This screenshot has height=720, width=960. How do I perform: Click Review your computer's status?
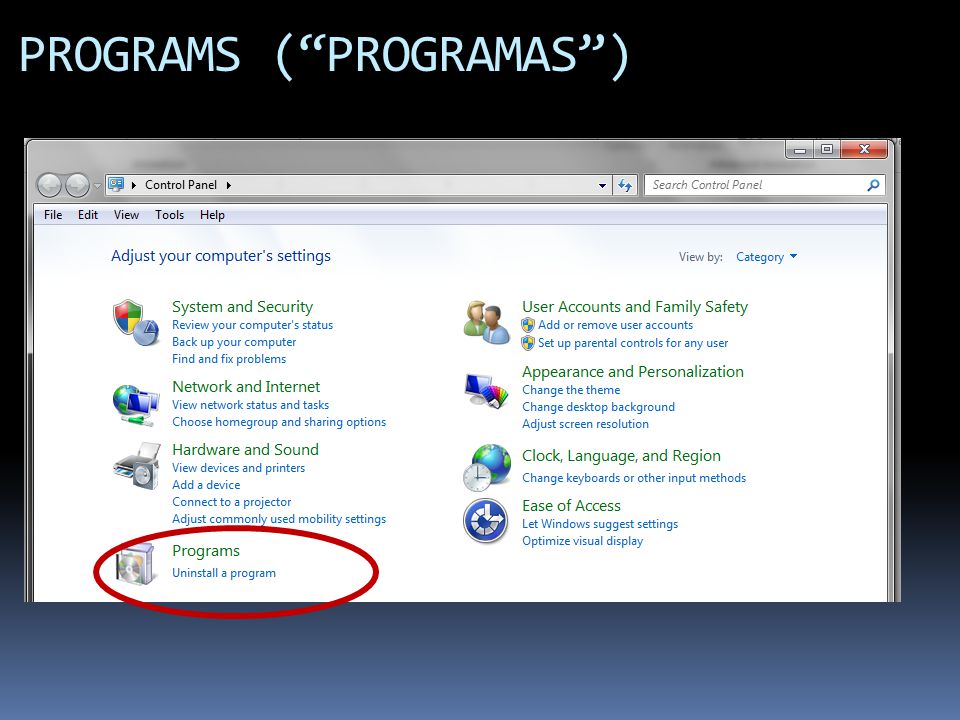tap(252, 325)
